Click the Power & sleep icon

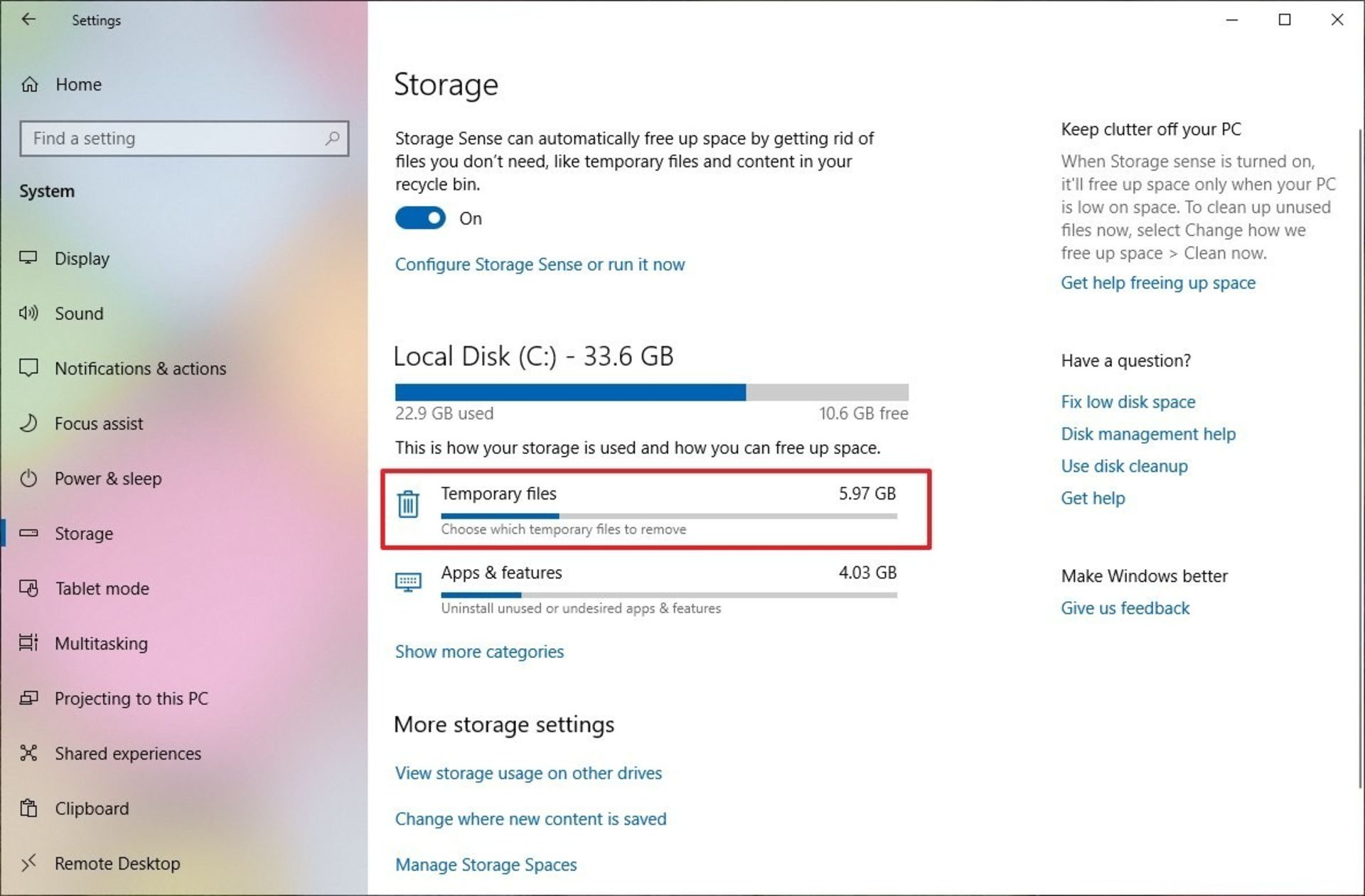[28, 478]
